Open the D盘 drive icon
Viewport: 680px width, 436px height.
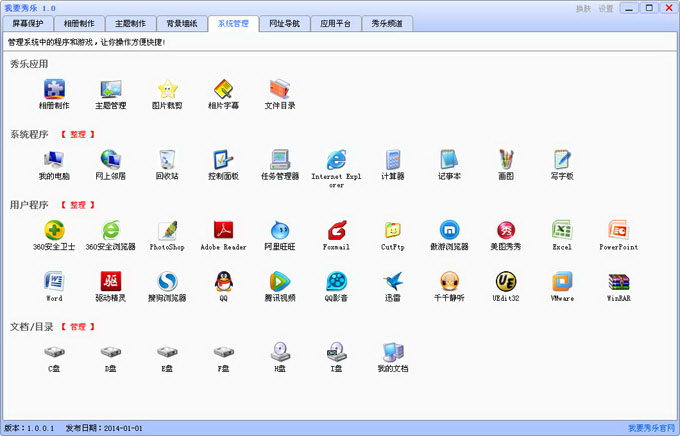pyautogui.click(x=111, y=352)
